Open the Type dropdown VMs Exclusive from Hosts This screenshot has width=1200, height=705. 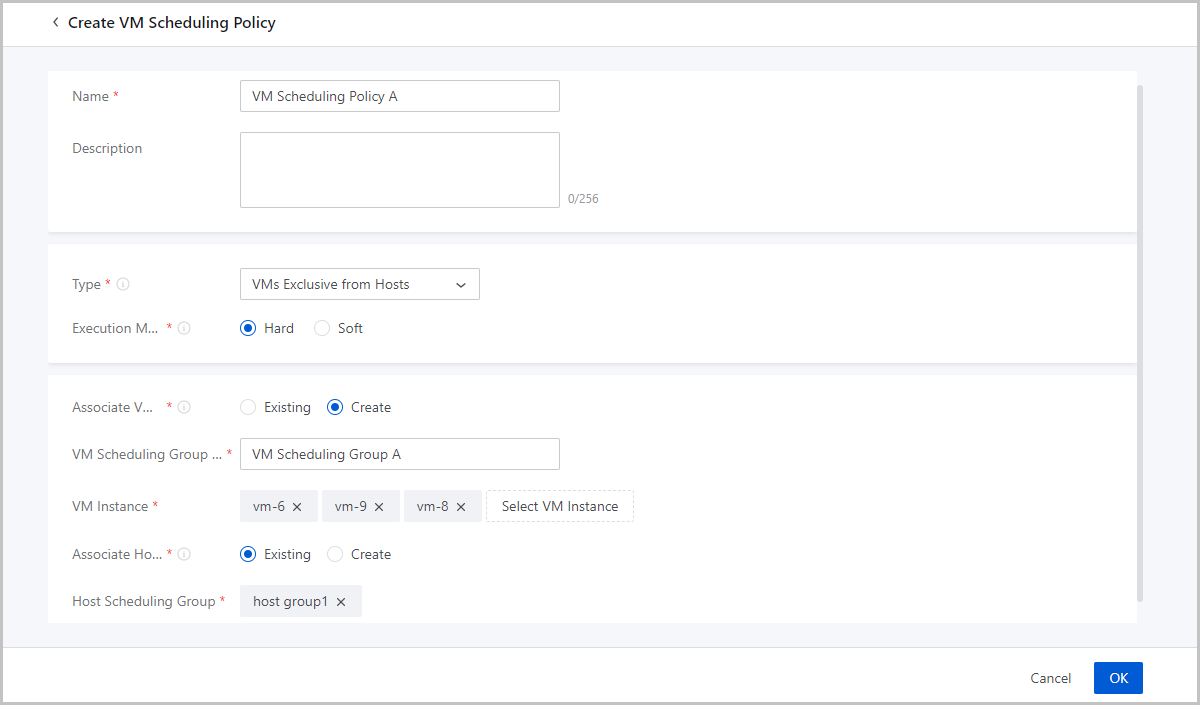pos(359,284)
